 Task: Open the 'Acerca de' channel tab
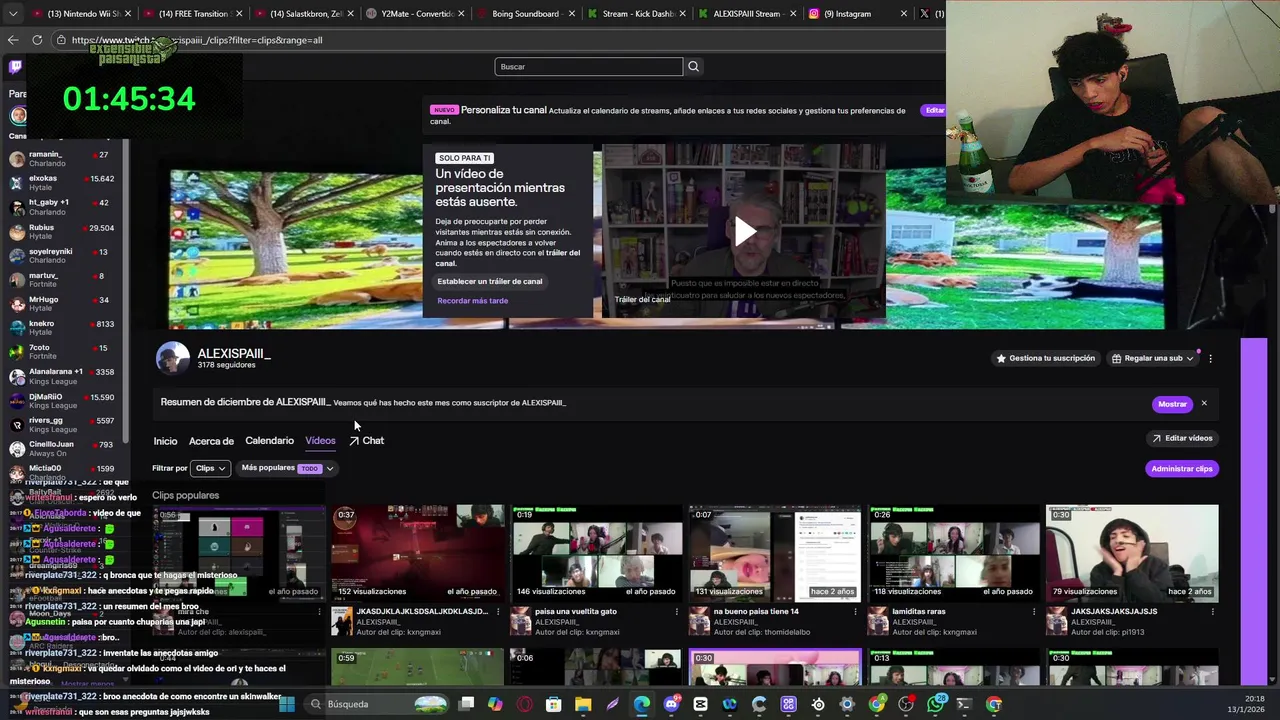[211, 441]
